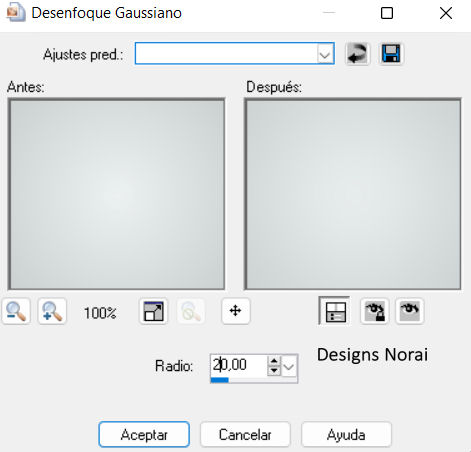Toggle proof eye preview on image
The height and width of the screenshot is (452, 471).
coord(410,311)
